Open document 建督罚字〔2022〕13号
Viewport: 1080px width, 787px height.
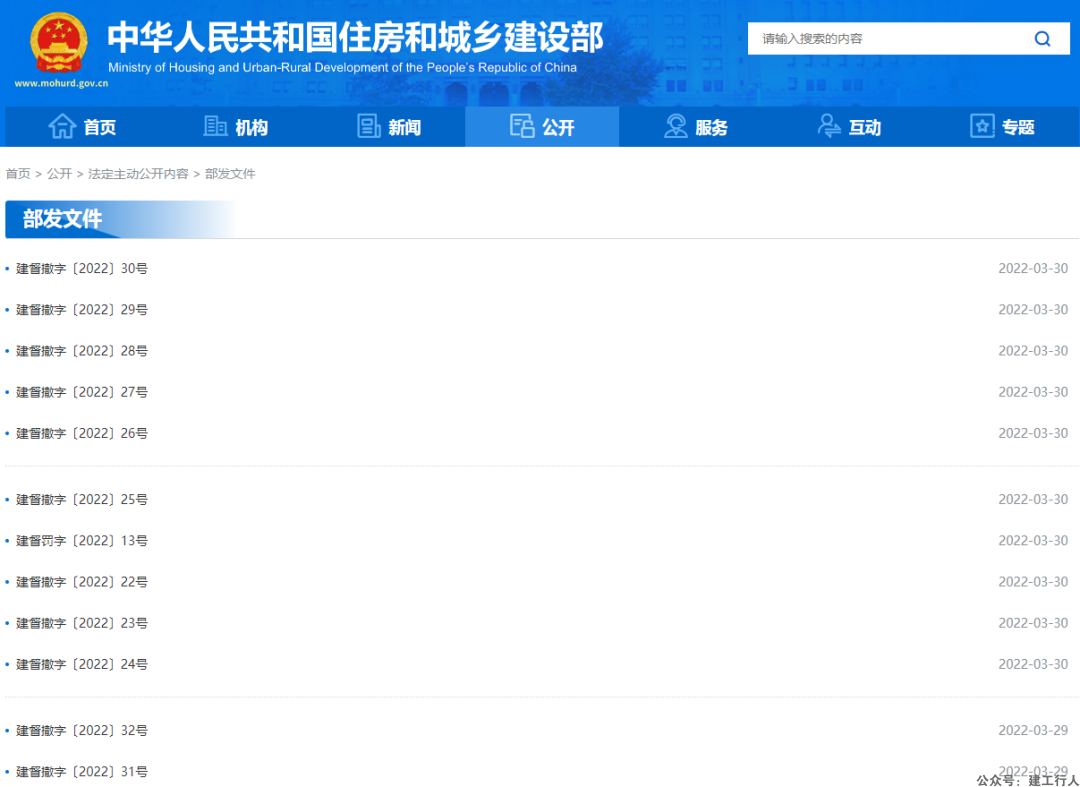click(x=82, y=541)
